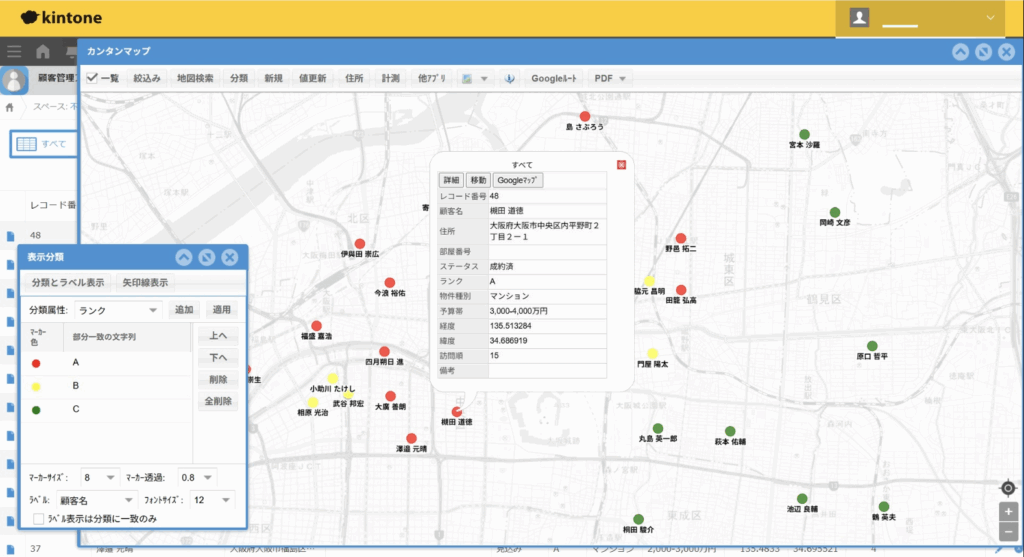Open the 分類属性 ランク dropdown

click(118, 310)
